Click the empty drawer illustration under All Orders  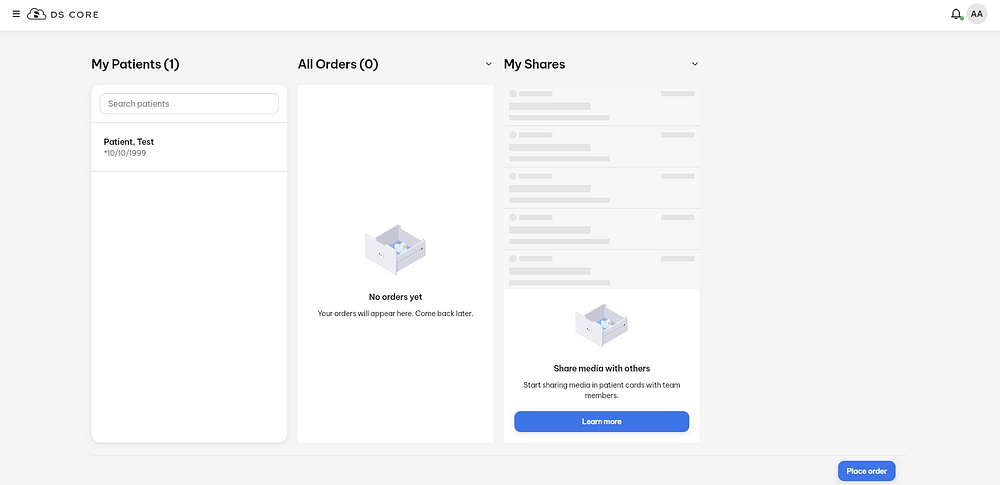click(x=395, y=249)
